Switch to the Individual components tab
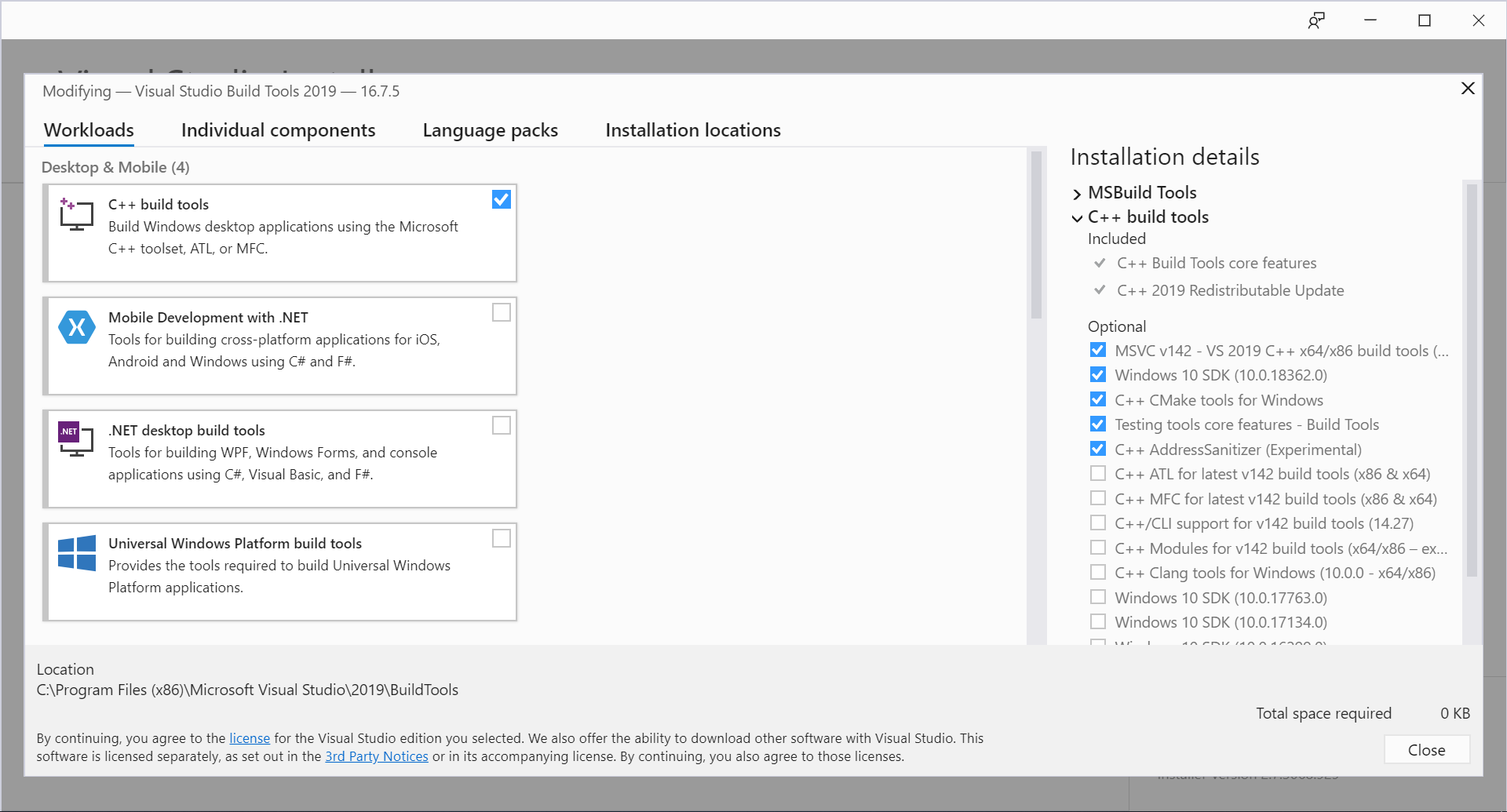1507x812 pixels. click(x=278, y=130)
